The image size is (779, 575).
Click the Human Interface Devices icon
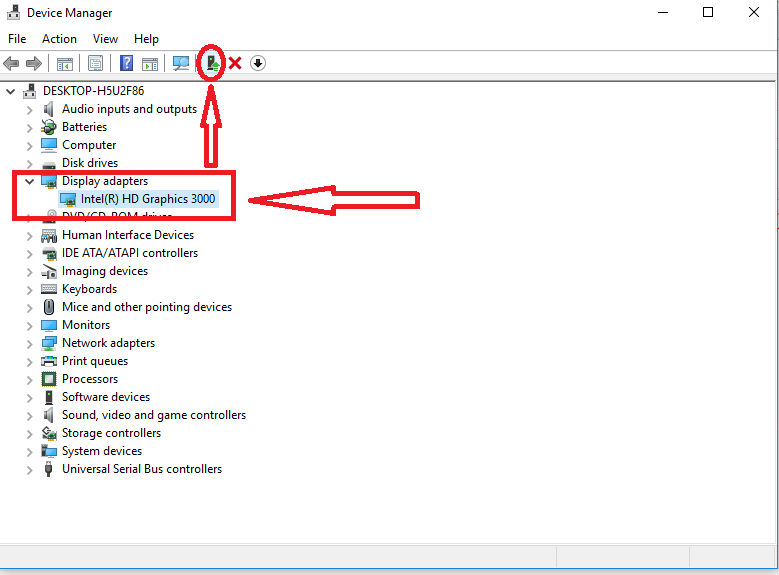point(49,235)
